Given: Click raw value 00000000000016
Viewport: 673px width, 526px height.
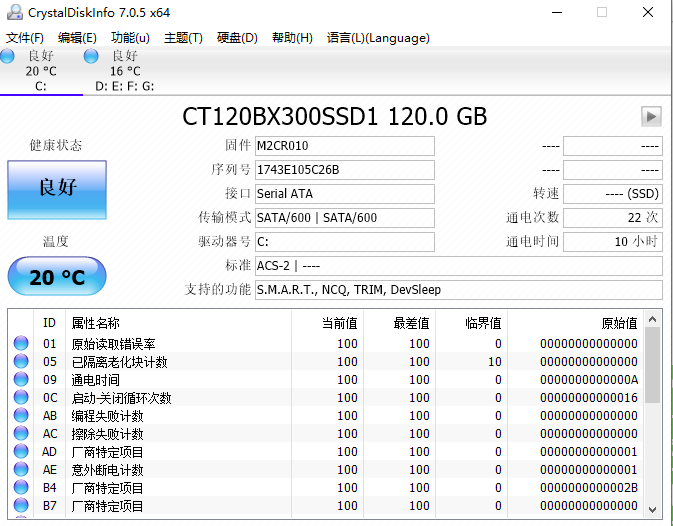Looking at the screenshot, I should coord(589,398).
